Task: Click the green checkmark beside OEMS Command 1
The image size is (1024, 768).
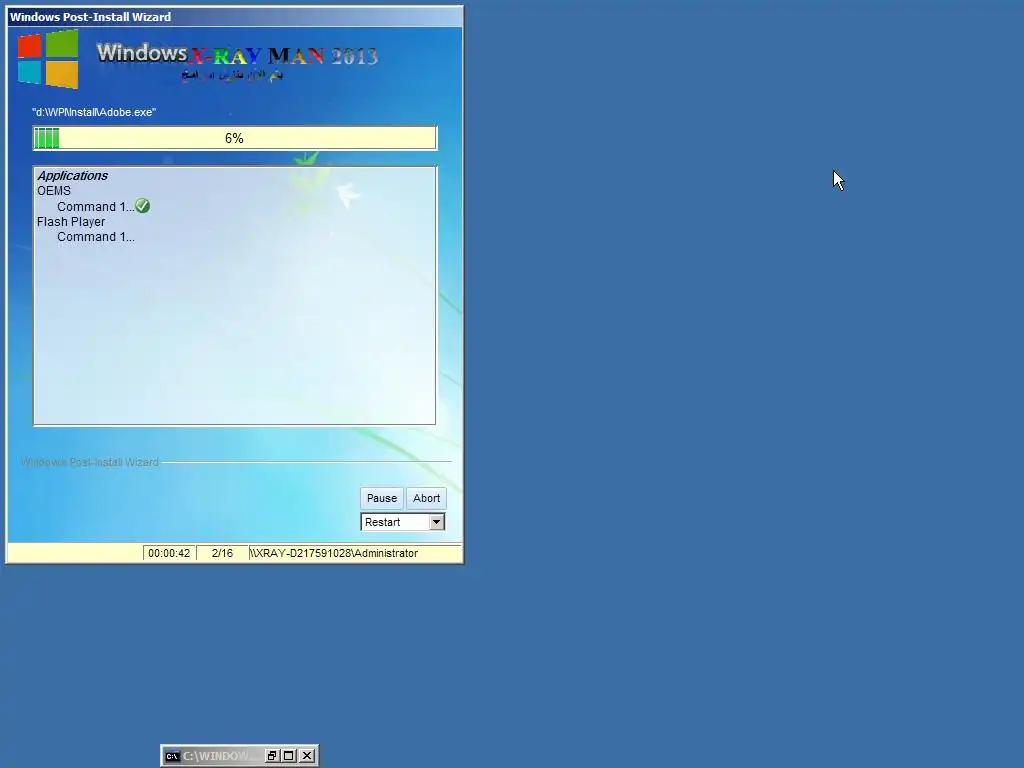Action: [x=142, y=206]
